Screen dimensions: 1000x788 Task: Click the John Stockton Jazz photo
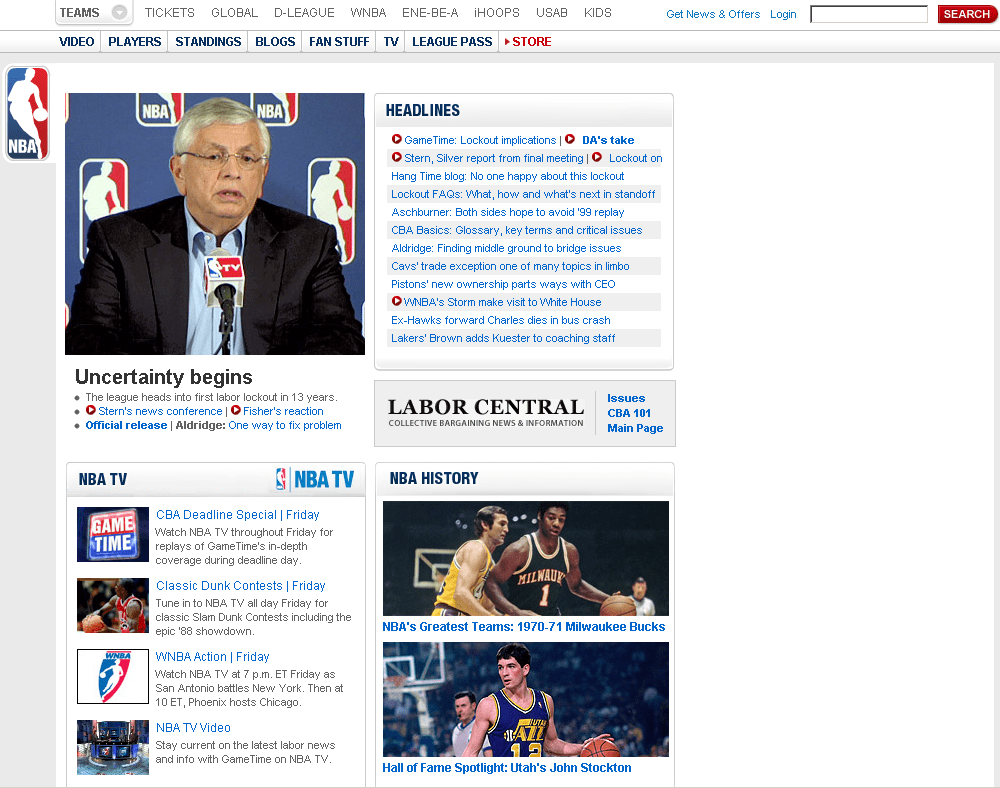526,699
